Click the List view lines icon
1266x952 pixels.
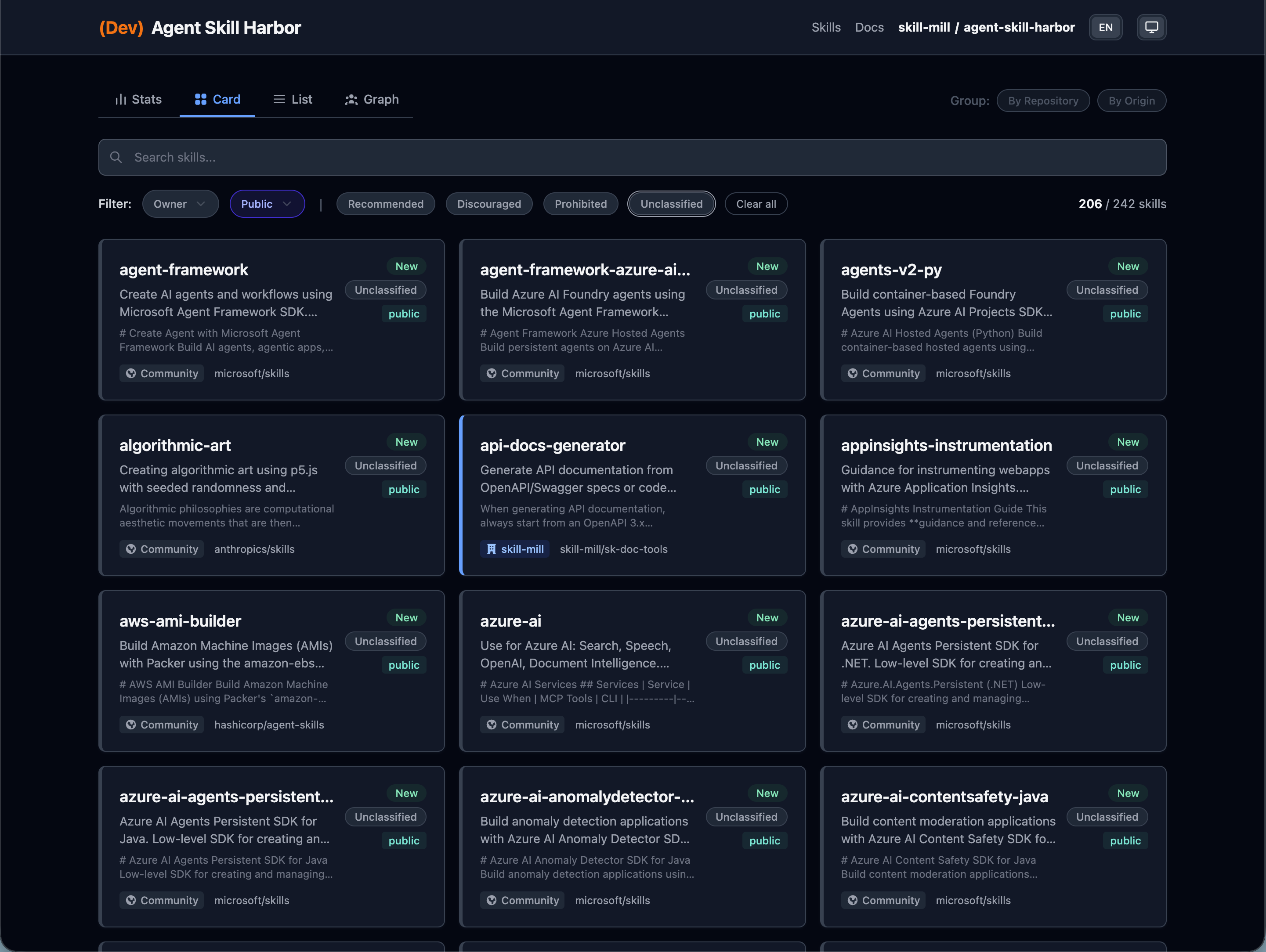[x=279, y=100]
